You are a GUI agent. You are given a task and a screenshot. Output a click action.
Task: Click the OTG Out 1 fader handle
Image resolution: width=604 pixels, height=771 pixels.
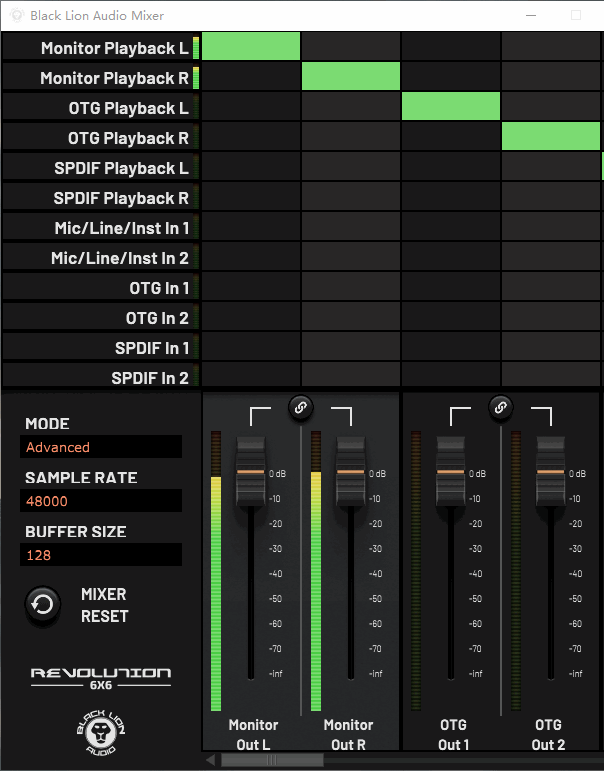click(x=450, y=470)
